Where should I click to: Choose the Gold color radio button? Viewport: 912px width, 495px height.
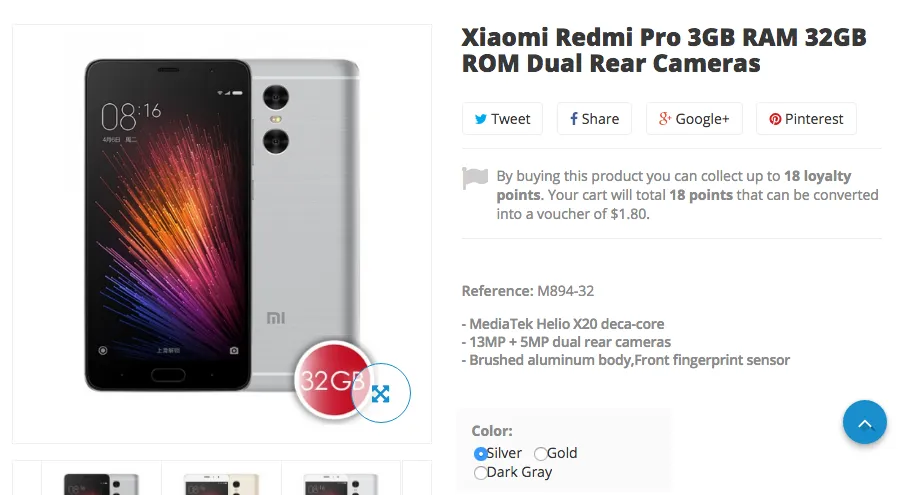[541, 454]
